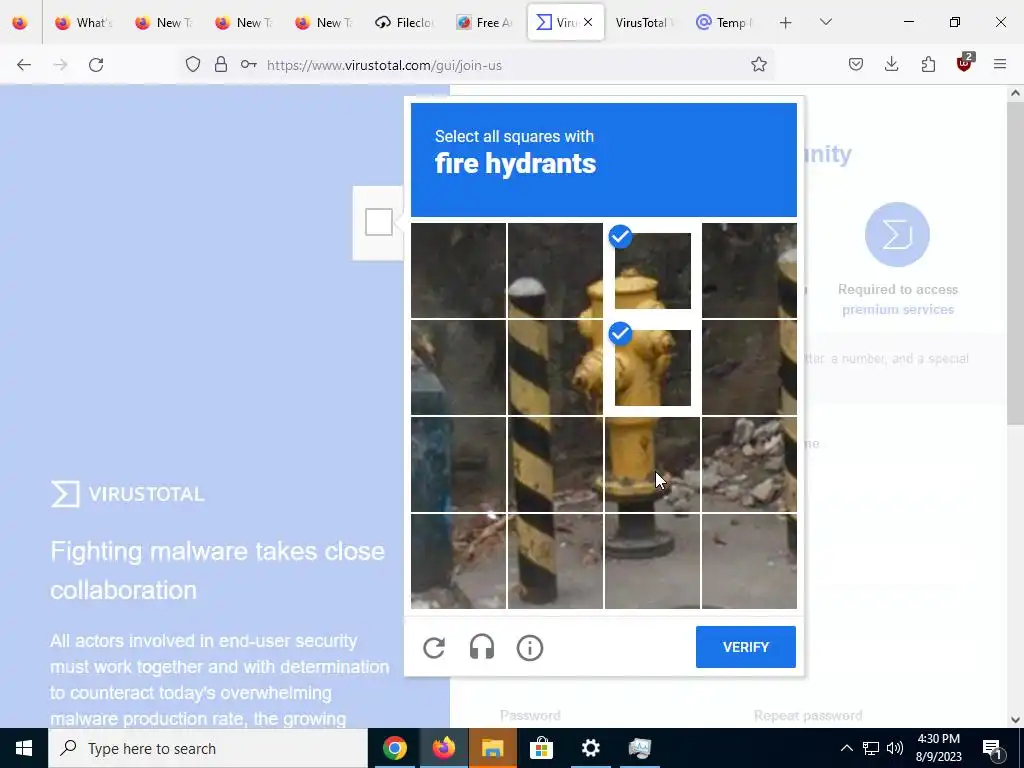Open Microsoft Store from taskbar
Viewport: 1024px width, 768px height.
pyautogui.click(x=541, y=748)
